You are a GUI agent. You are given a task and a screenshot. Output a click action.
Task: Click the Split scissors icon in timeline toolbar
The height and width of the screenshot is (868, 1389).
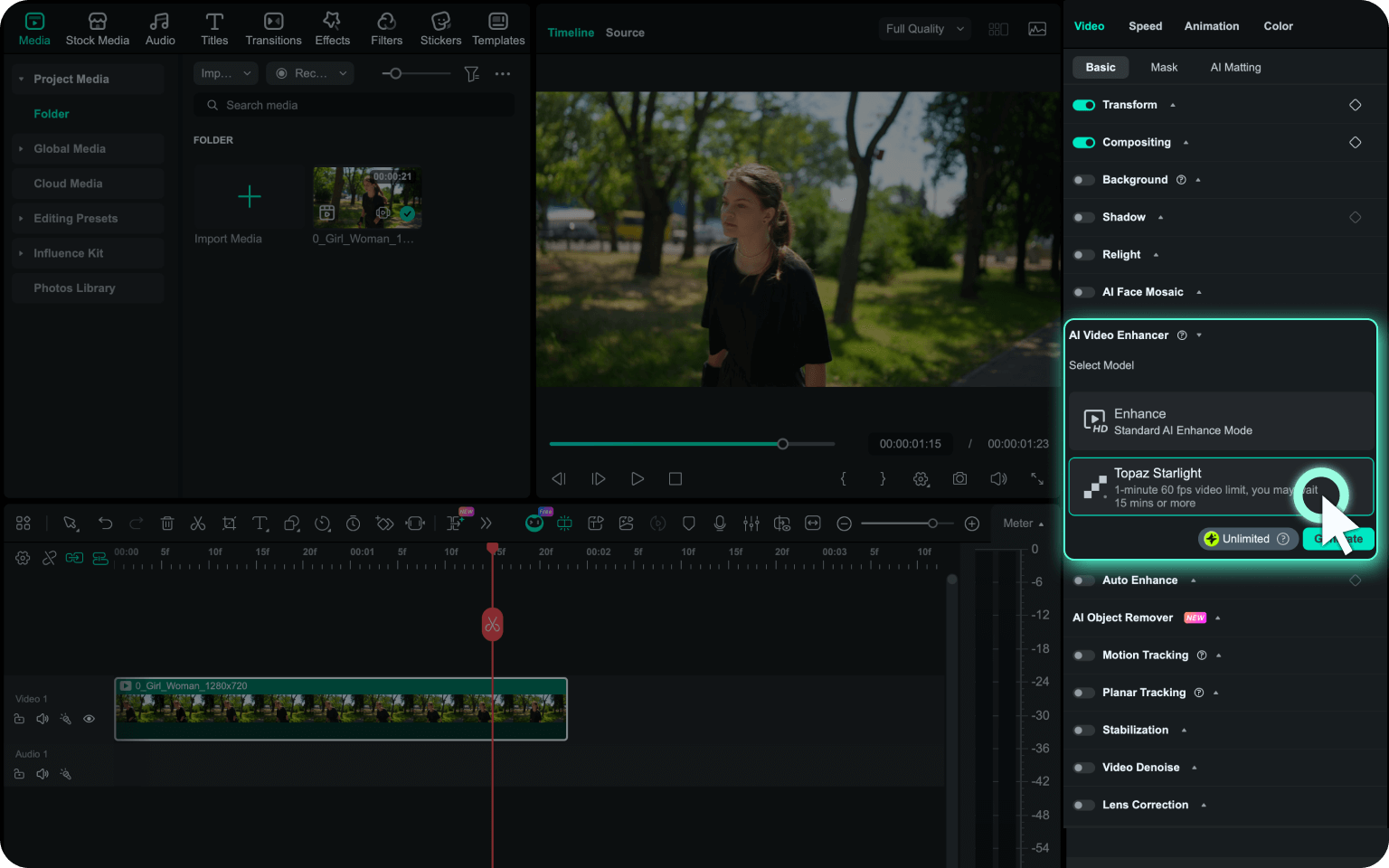pyautogui.click(x=198, y=524)
